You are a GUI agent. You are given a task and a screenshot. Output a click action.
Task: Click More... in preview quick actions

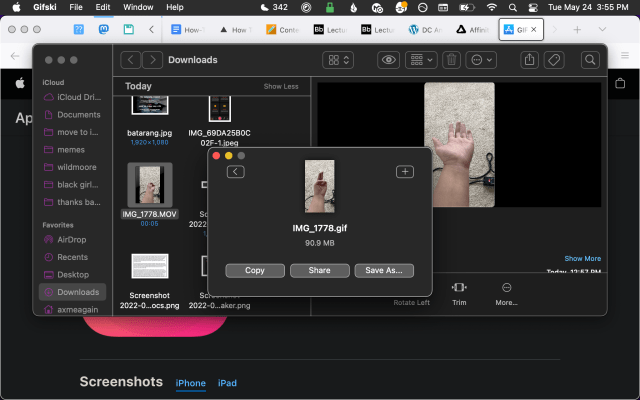(506, 294)
